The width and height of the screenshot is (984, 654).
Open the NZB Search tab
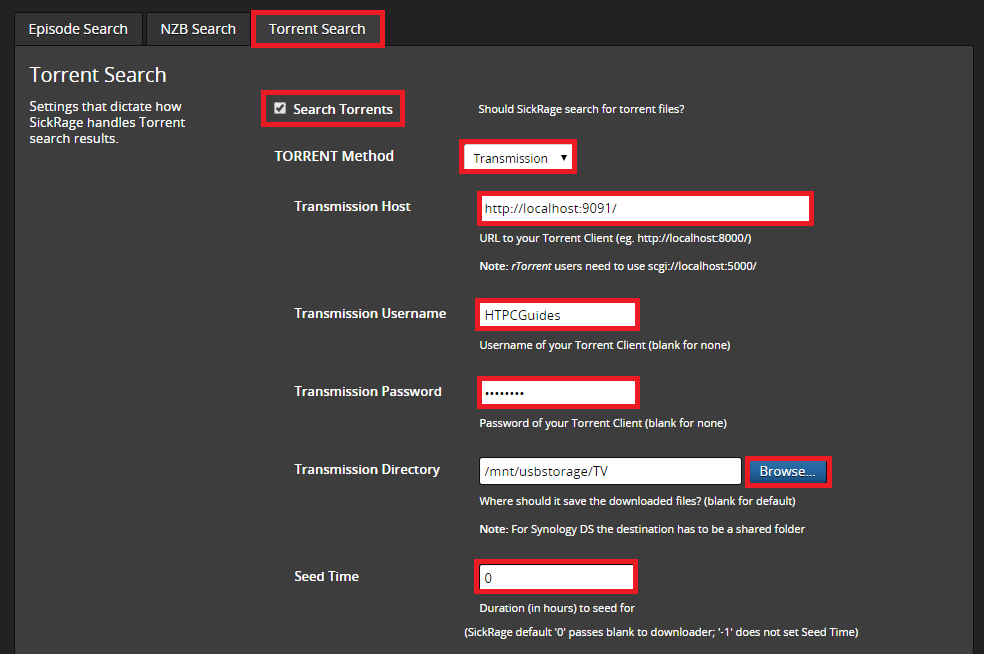pos(198,29)
